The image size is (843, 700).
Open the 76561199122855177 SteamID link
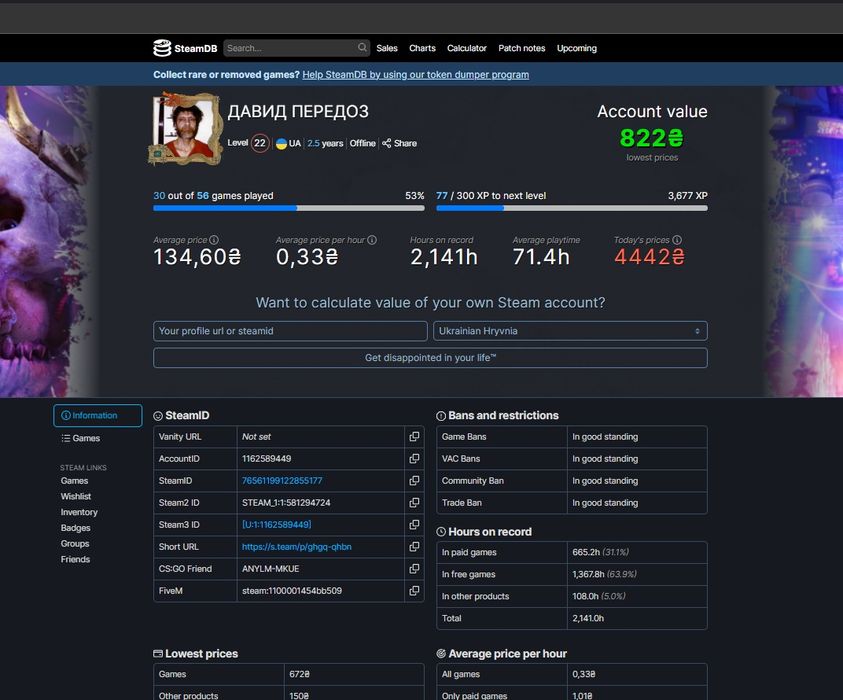click(282, 481)
